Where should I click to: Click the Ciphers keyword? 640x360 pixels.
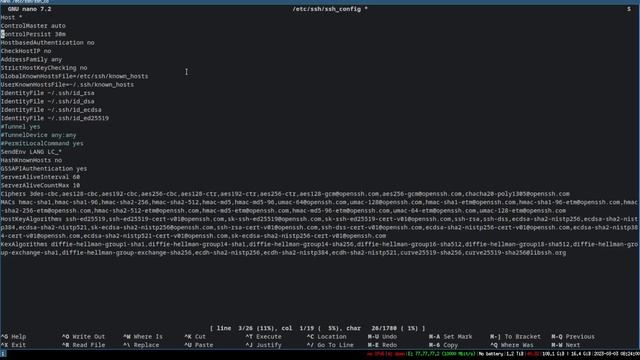click(13, 194)
